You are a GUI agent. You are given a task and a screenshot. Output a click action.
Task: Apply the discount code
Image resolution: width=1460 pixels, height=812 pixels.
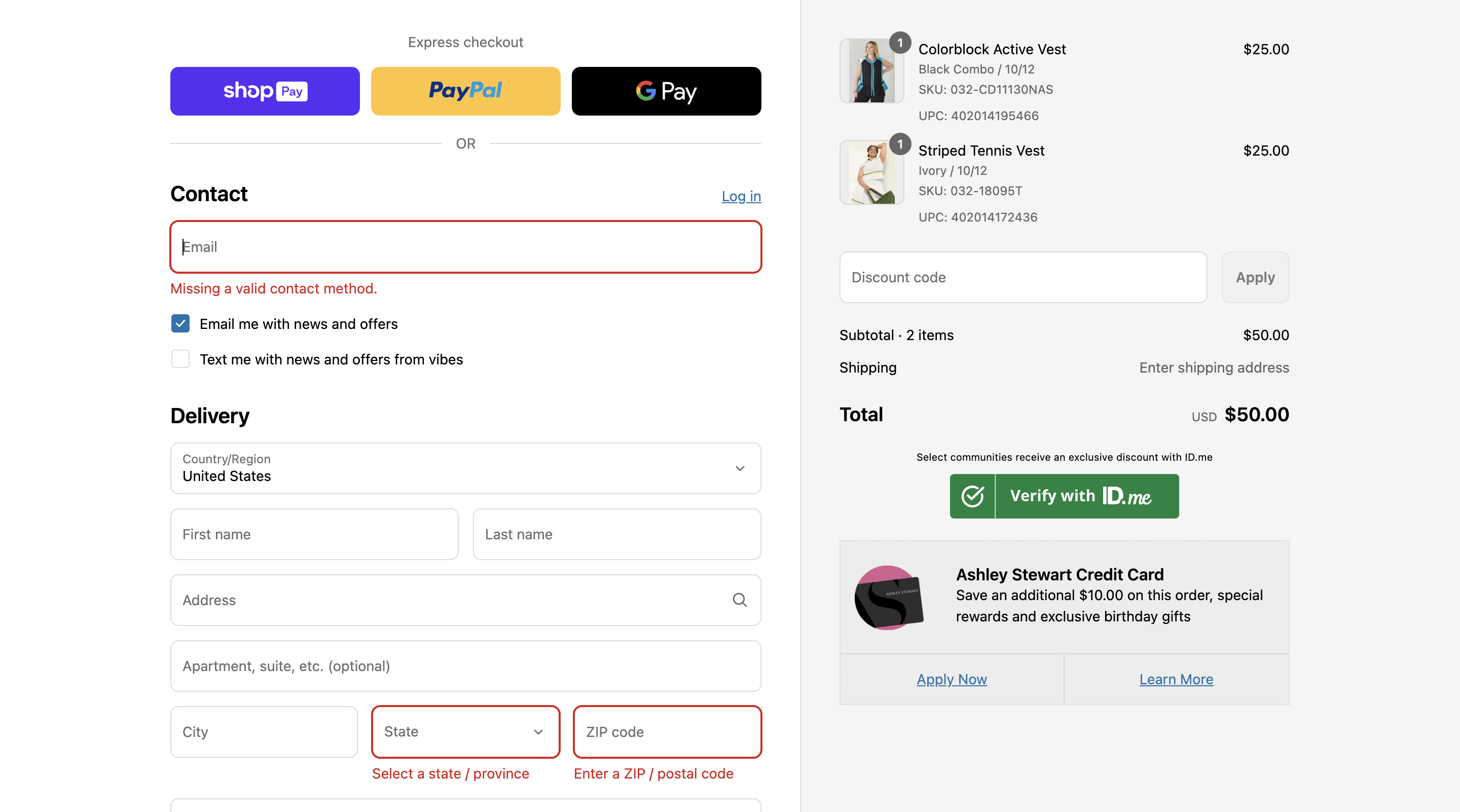[x=1255, y=277]
